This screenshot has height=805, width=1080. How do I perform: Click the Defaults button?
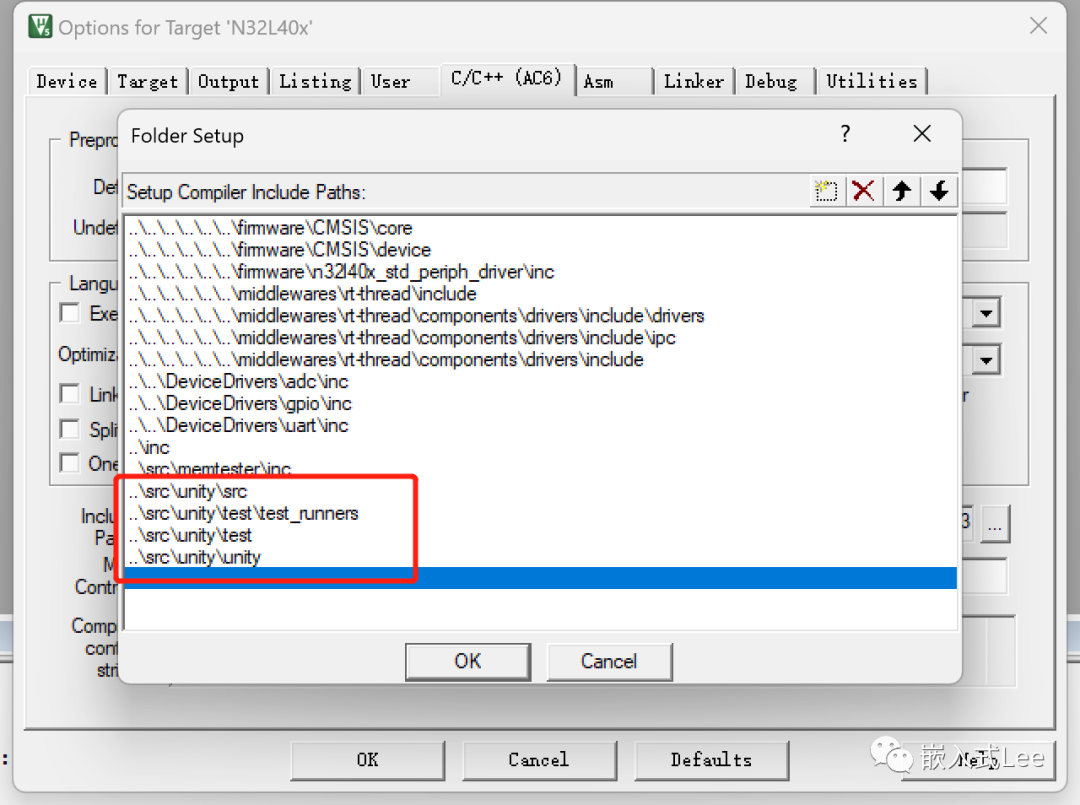point(711,760)
